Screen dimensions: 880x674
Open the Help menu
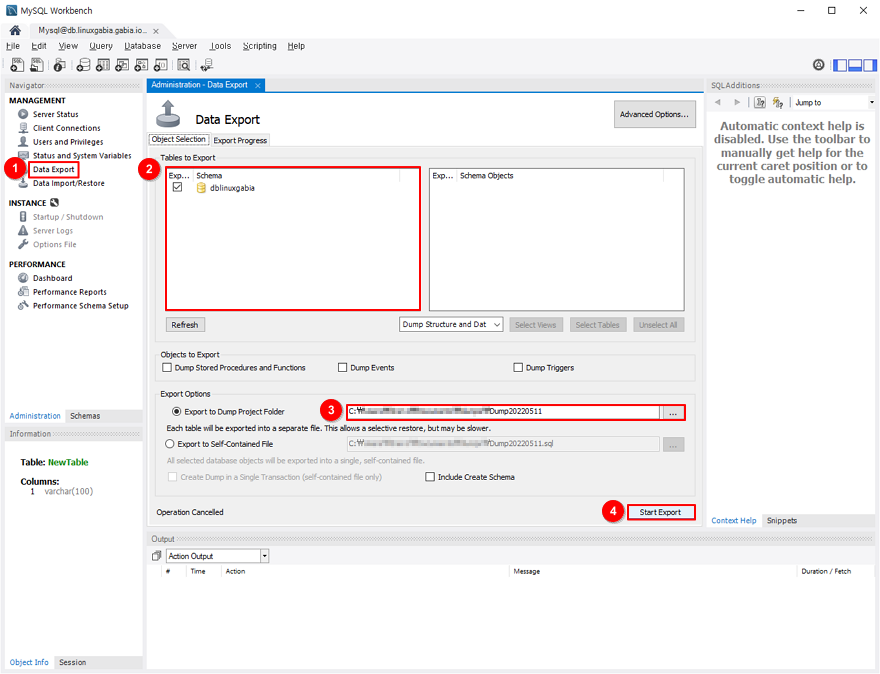tap(296, 46)
